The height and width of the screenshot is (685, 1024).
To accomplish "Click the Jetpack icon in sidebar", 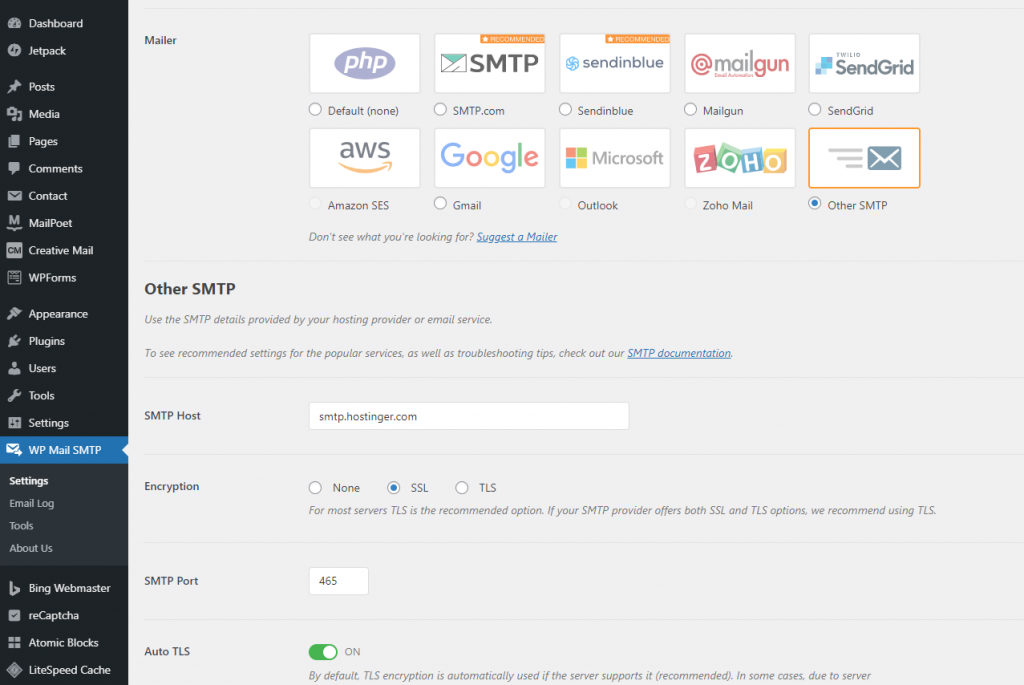I will (14, 50).
